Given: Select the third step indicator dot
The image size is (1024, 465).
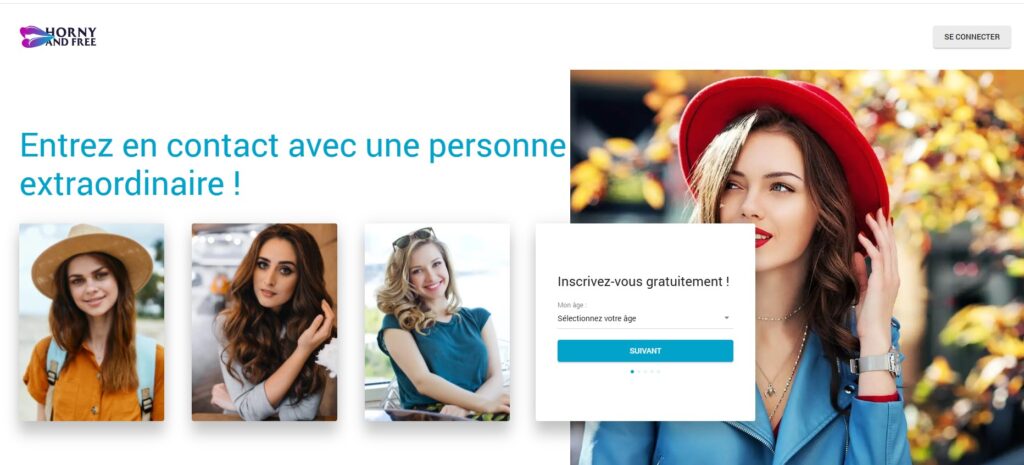Looking at the screenshot, I should point(645,372).
